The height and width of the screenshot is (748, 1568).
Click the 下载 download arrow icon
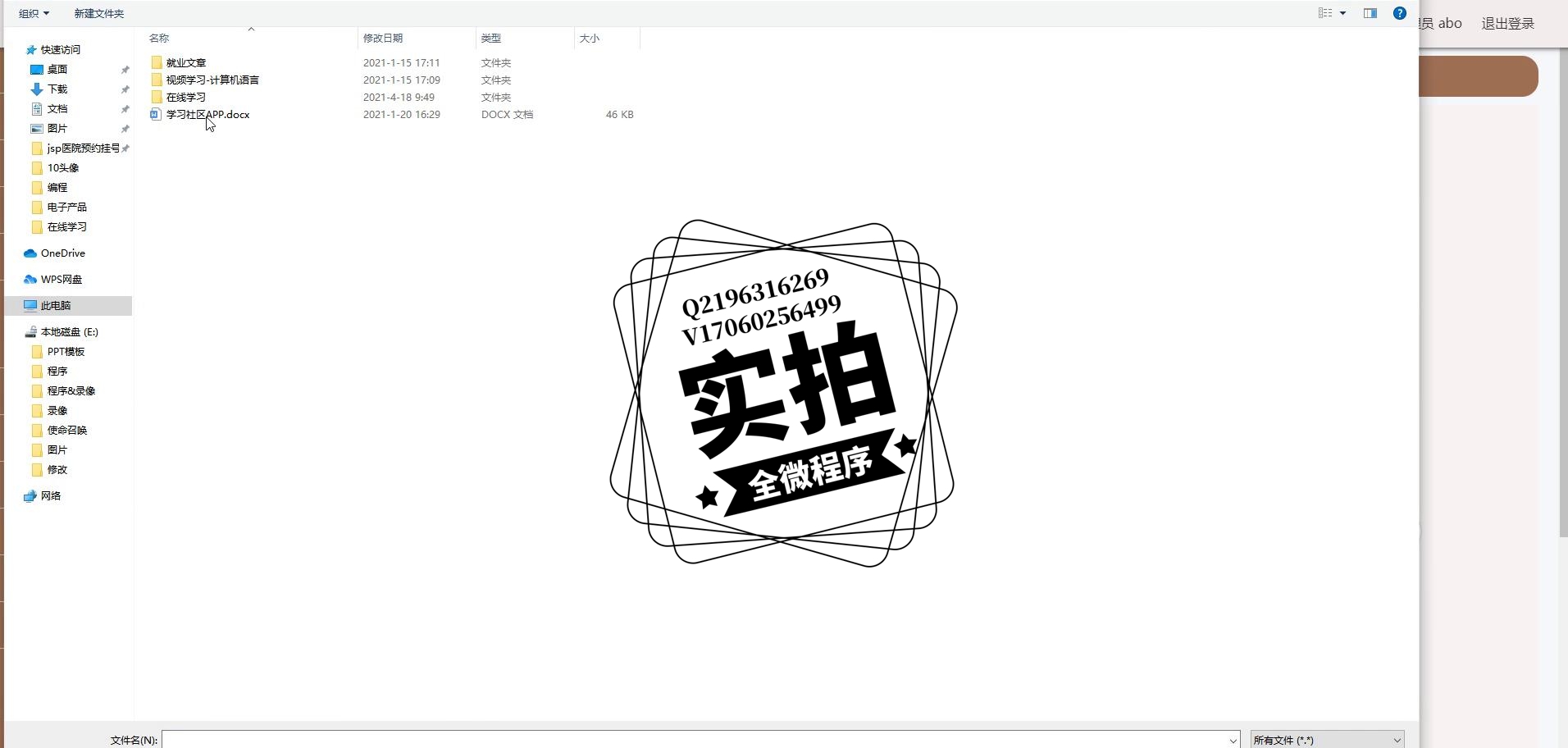(37, 89)
